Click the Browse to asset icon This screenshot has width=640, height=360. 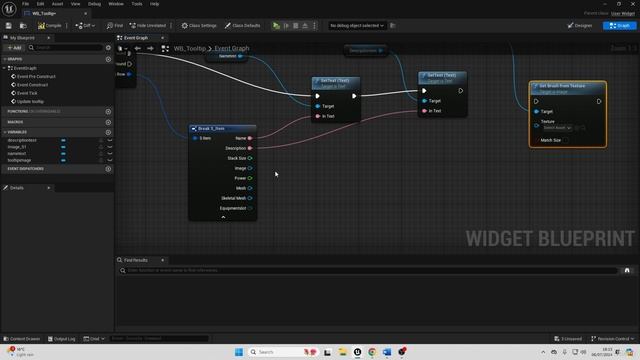(23, 26)
